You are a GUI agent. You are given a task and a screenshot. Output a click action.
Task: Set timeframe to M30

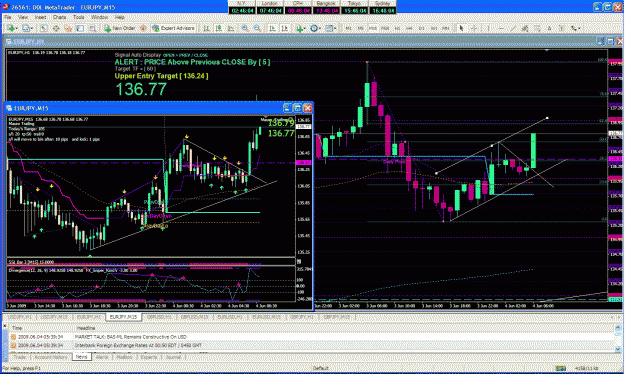pos(385,28)
